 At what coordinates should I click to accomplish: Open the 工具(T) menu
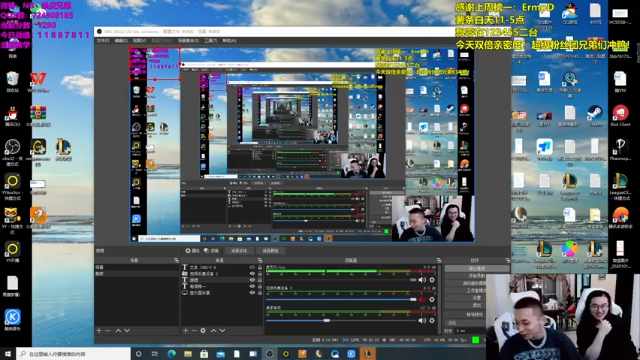(211, 41)
